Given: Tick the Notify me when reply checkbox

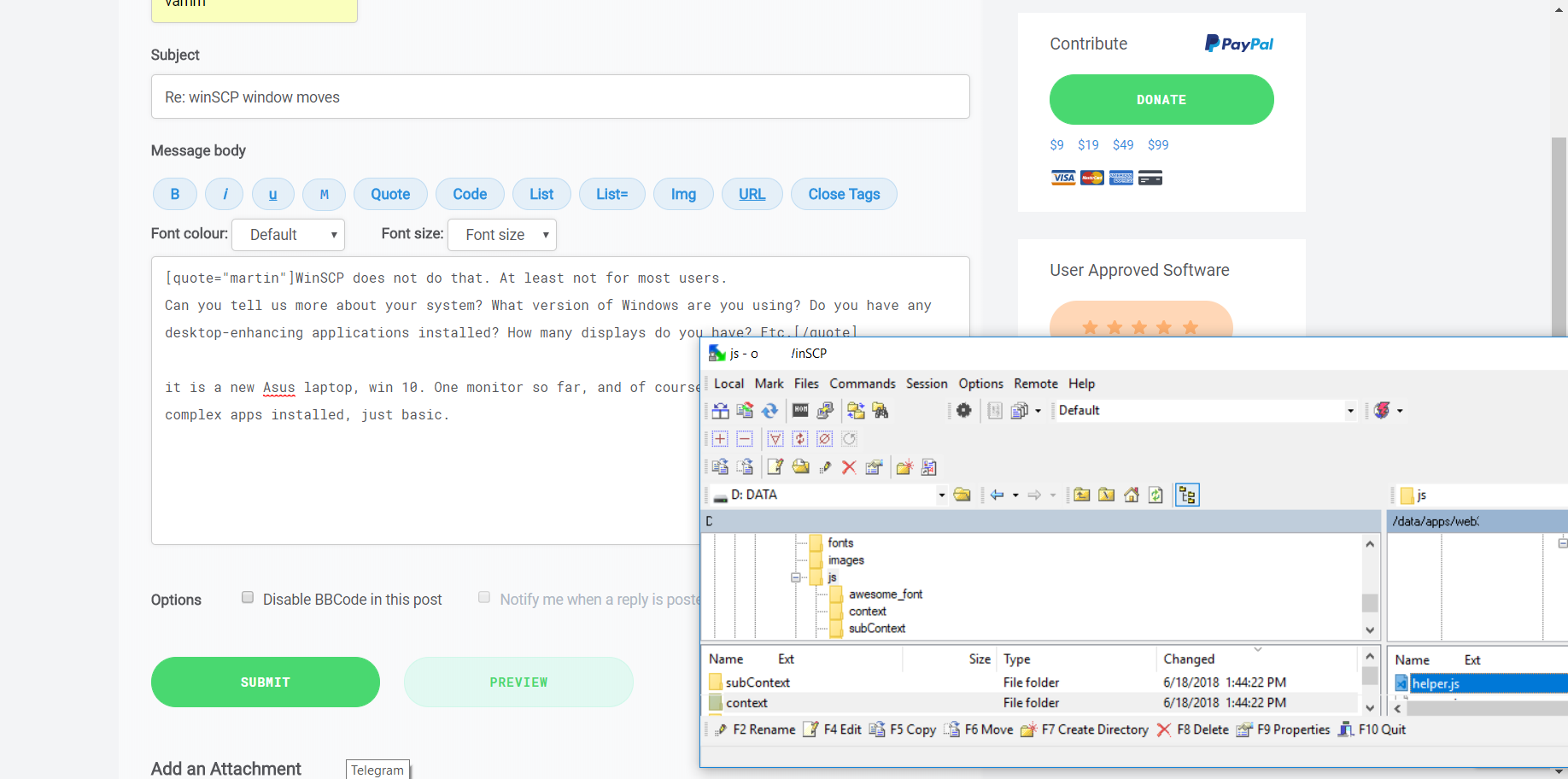Looking at the screenshot, I should coord(484,598).
